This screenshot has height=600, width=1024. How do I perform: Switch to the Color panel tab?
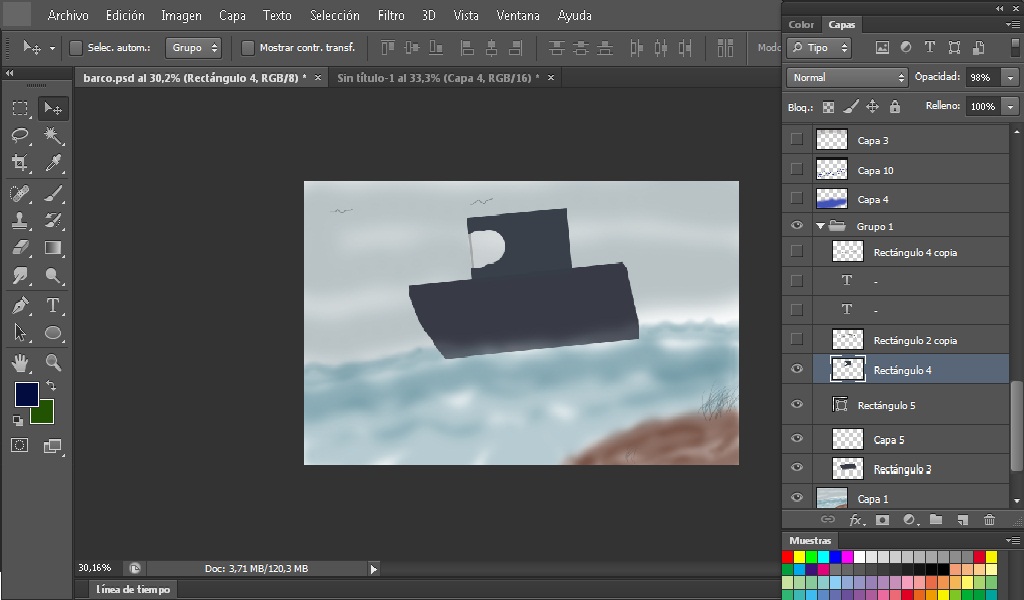[x=801, y=24]
